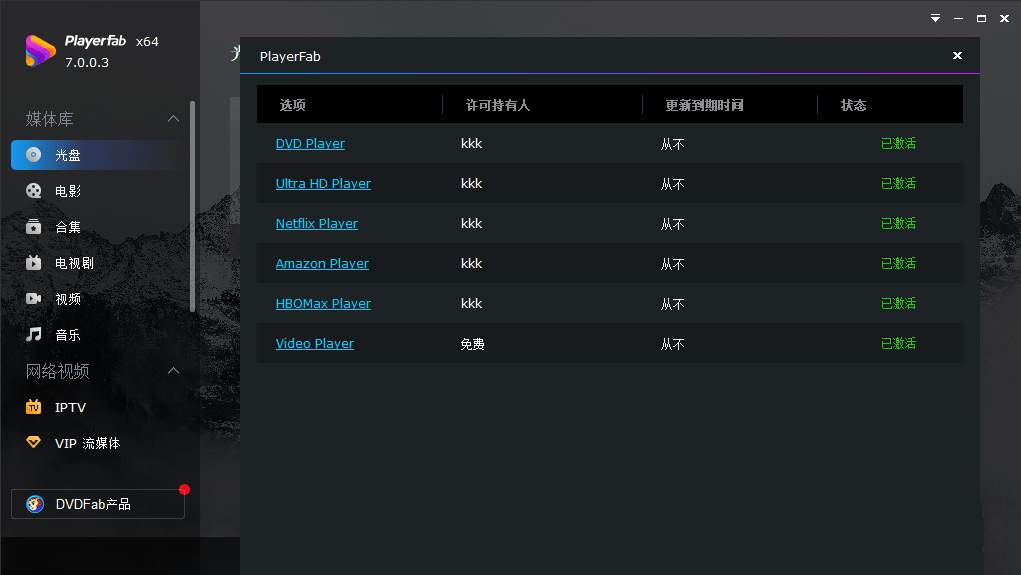Image resolution: width=1021 pixels, height=575 pixels.
Task: Open the title bar dropdown menu arrow
Action: [935, 18]
